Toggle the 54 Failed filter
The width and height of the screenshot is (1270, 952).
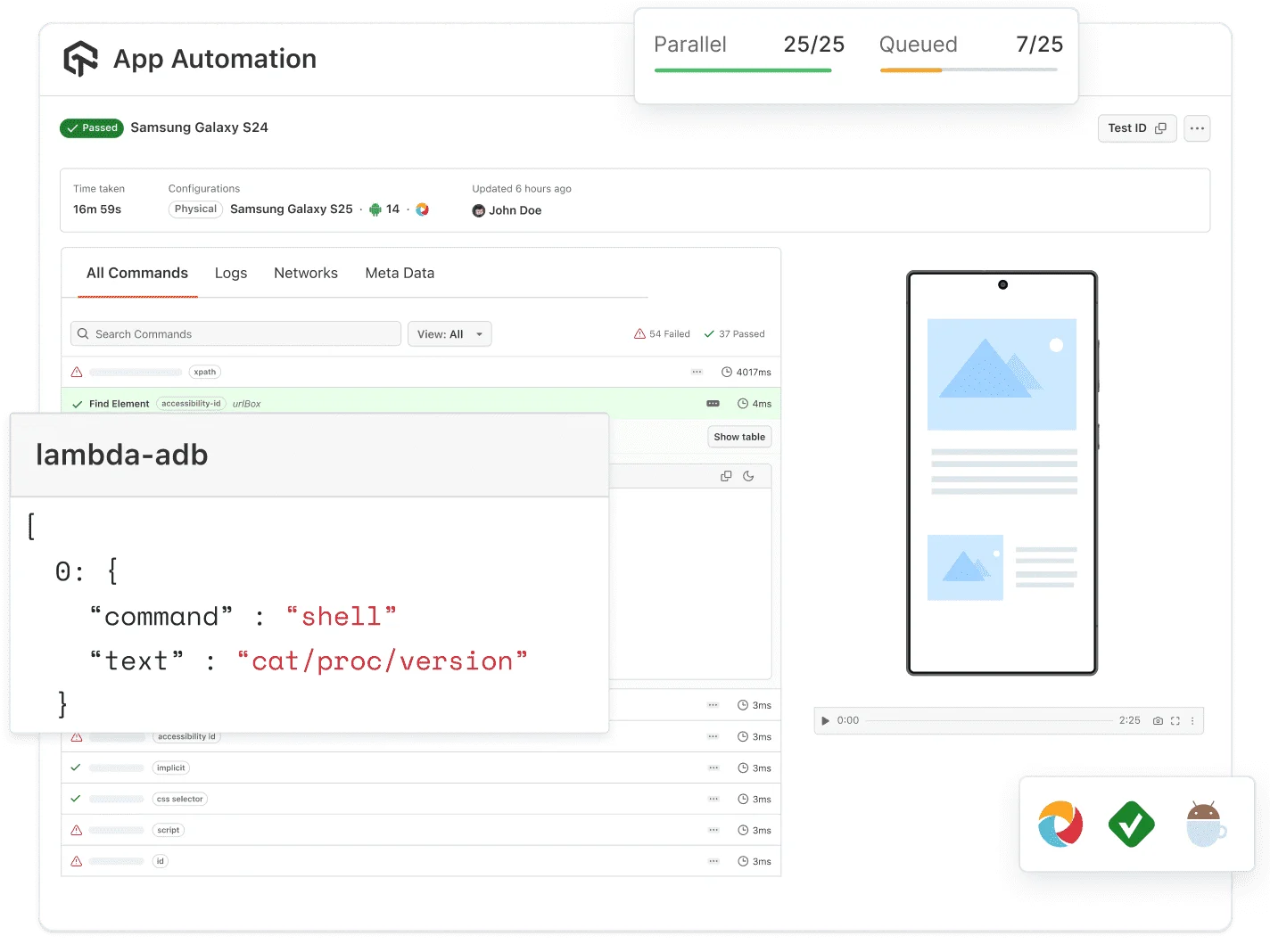pos(662,333)
